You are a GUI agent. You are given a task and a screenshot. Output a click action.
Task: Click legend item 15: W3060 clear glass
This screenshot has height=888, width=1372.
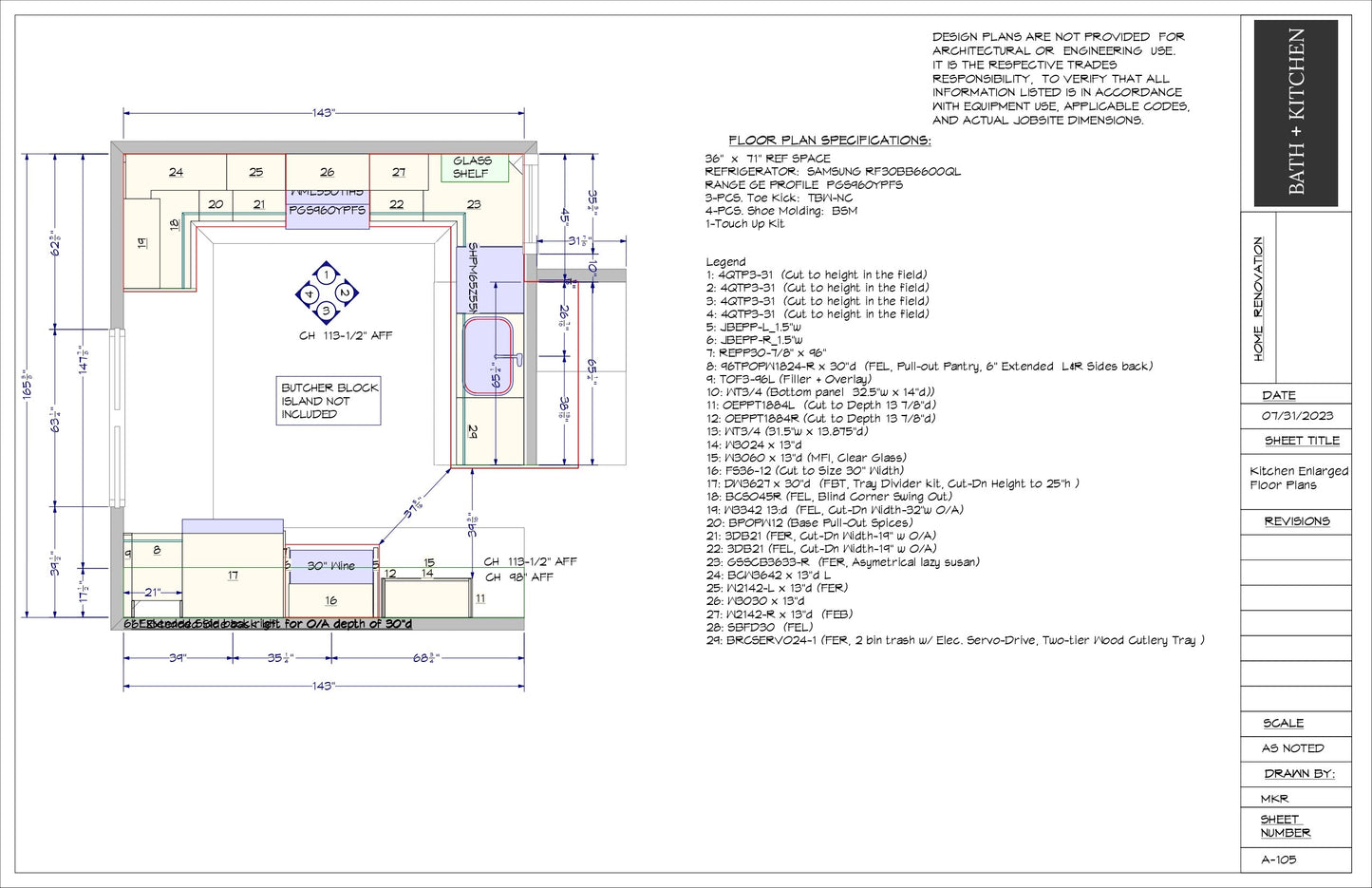[x=805, y=458]
